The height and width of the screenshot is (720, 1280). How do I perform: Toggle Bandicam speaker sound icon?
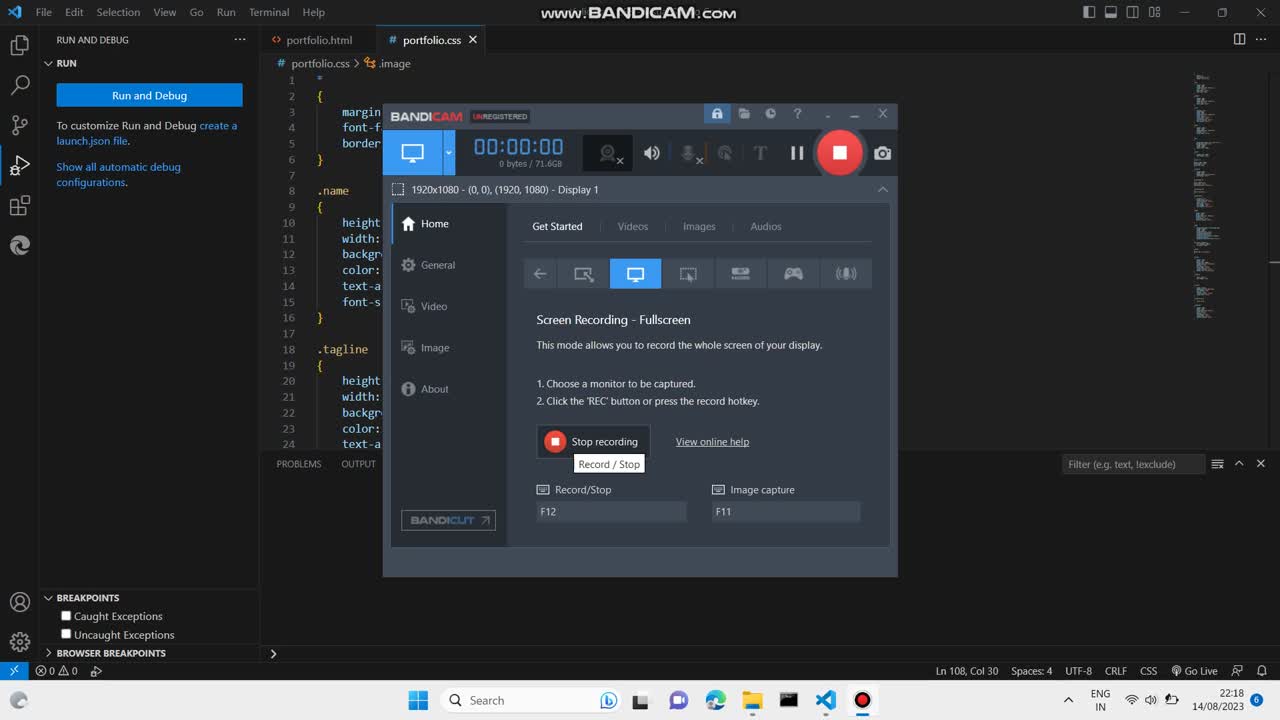[651, 153]
